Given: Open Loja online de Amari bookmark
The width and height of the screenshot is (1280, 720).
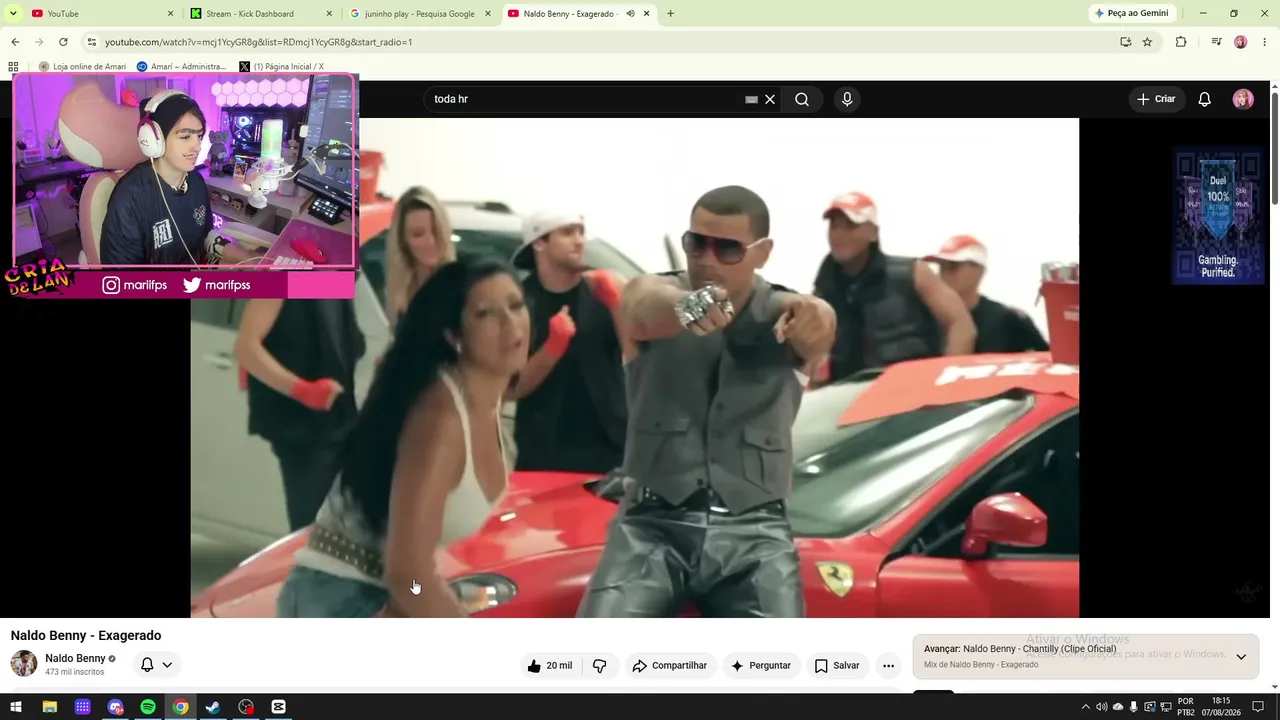Looking at the screenshot, I should (82, 67).
